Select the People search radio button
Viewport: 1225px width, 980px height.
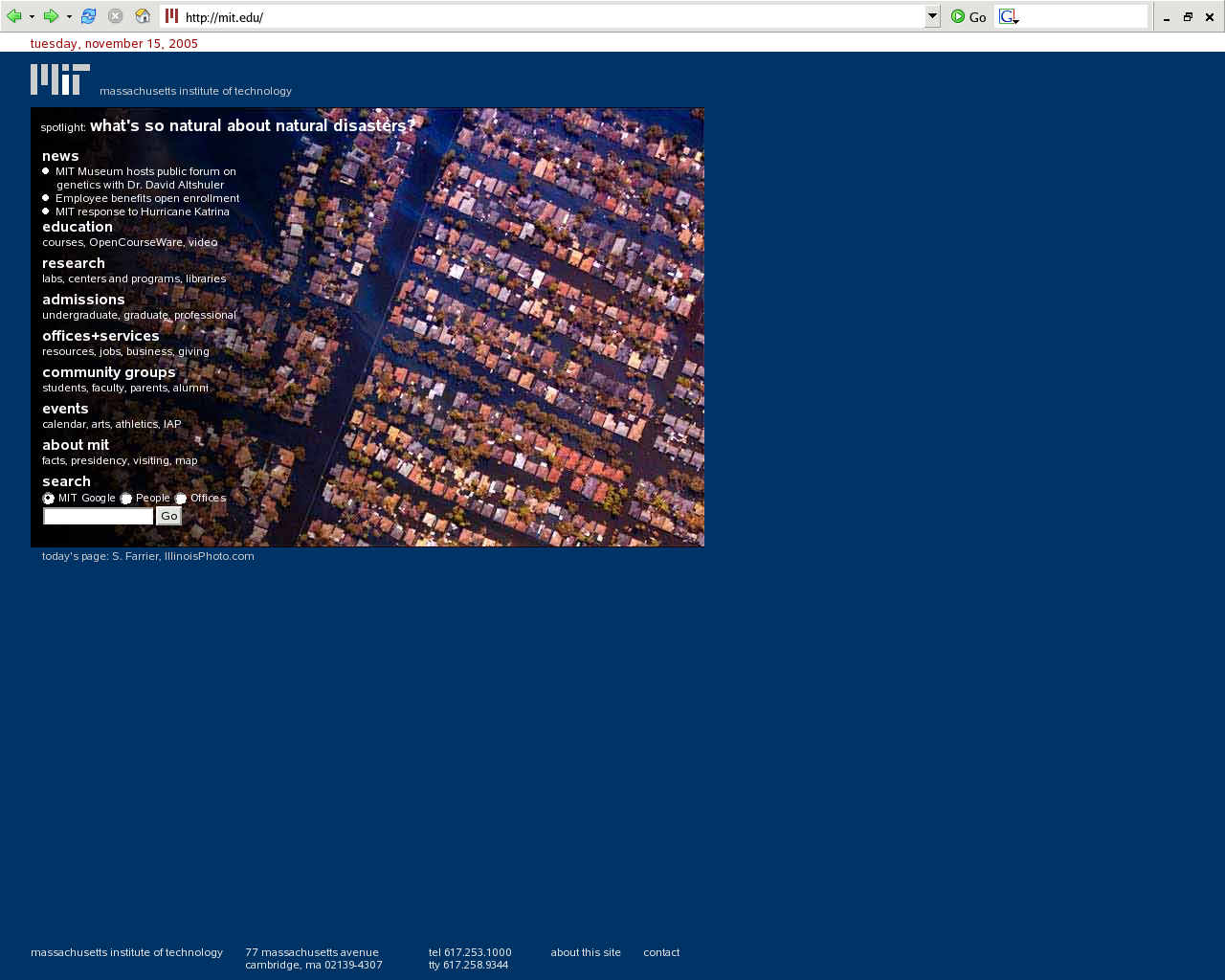[x=126, y=499]
